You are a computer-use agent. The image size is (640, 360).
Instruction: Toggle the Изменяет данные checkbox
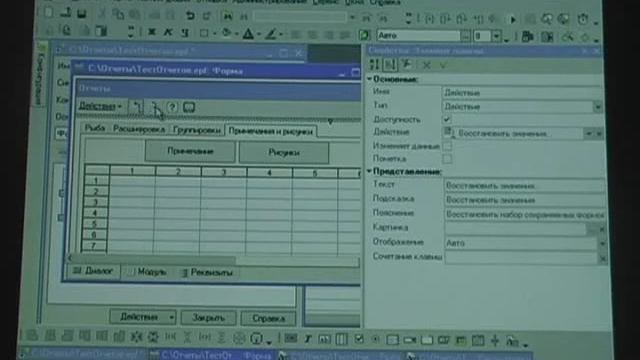[447, 146]
